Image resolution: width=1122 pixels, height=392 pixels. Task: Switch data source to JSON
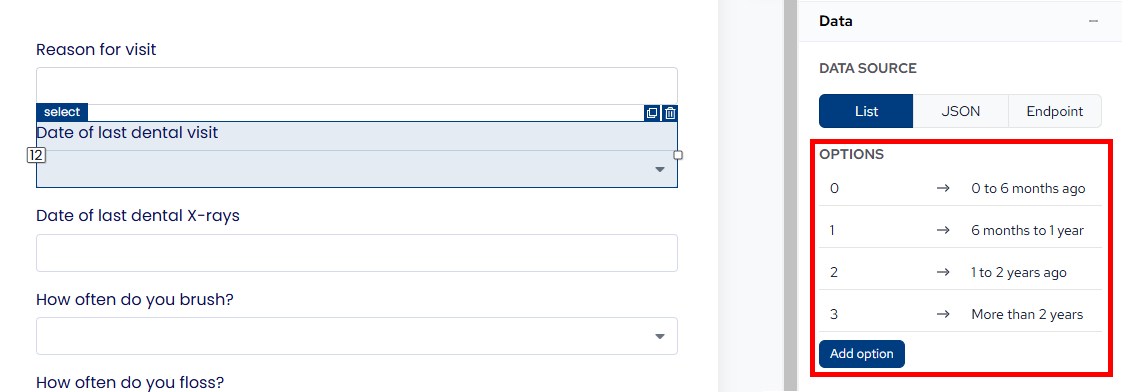pyautogui.click(x=960, y=112)
